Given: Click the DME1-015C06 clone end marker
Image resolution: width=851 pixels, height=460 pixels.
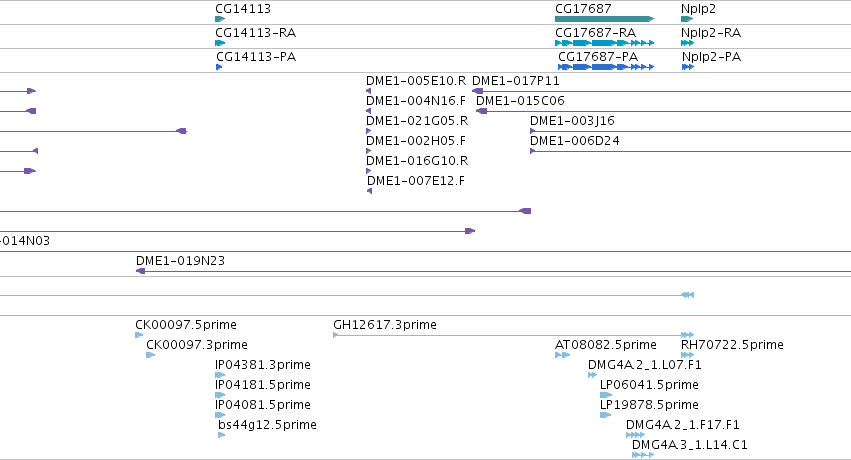Looking at the screenshot, I should pyautogui.click(x=481, y=111).
